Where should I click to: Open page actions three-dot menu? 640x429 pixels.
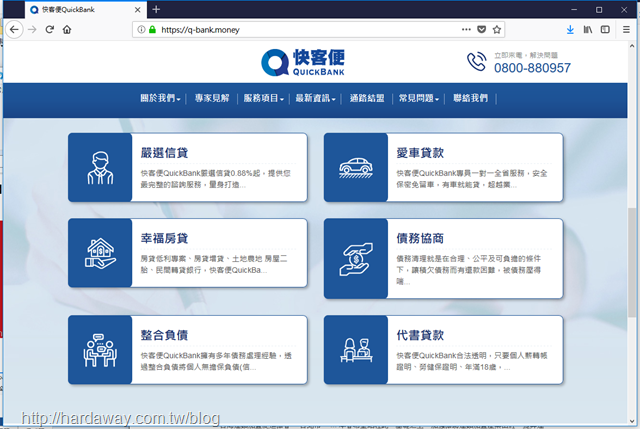click(x=466, y=29)
